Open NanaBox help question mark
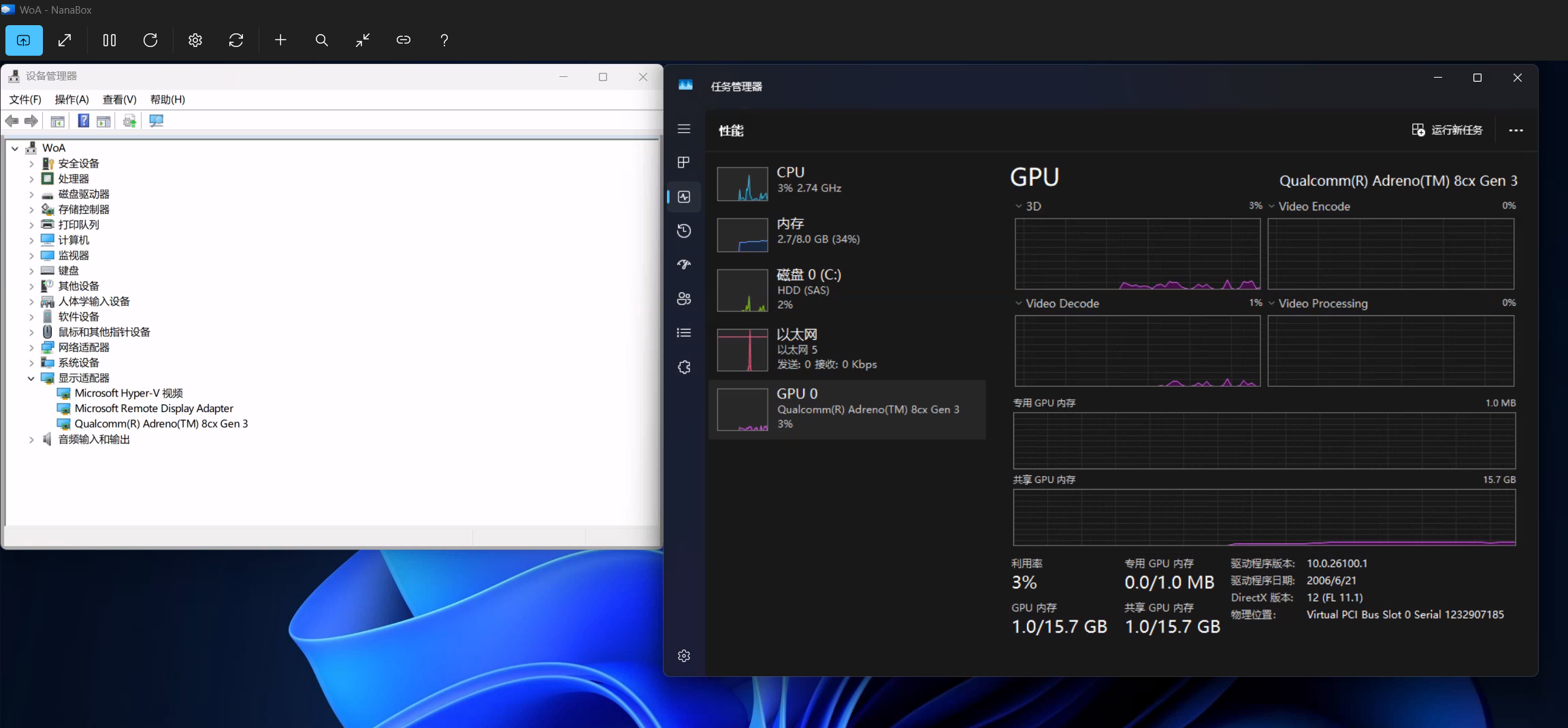 pos(444,40)
